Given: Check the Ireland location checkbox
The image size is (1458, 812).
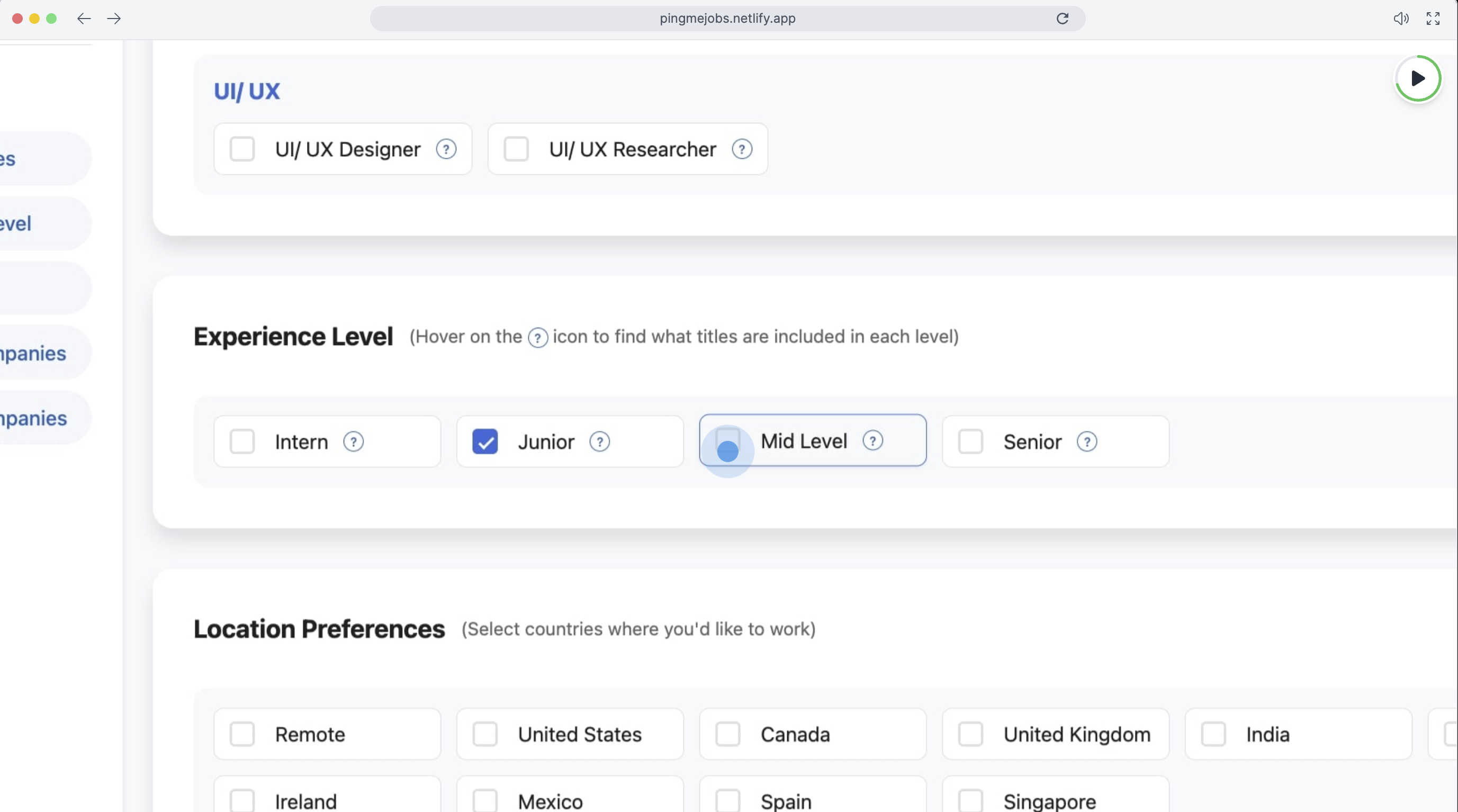Looking at the screenshot, I should (242, 801).
